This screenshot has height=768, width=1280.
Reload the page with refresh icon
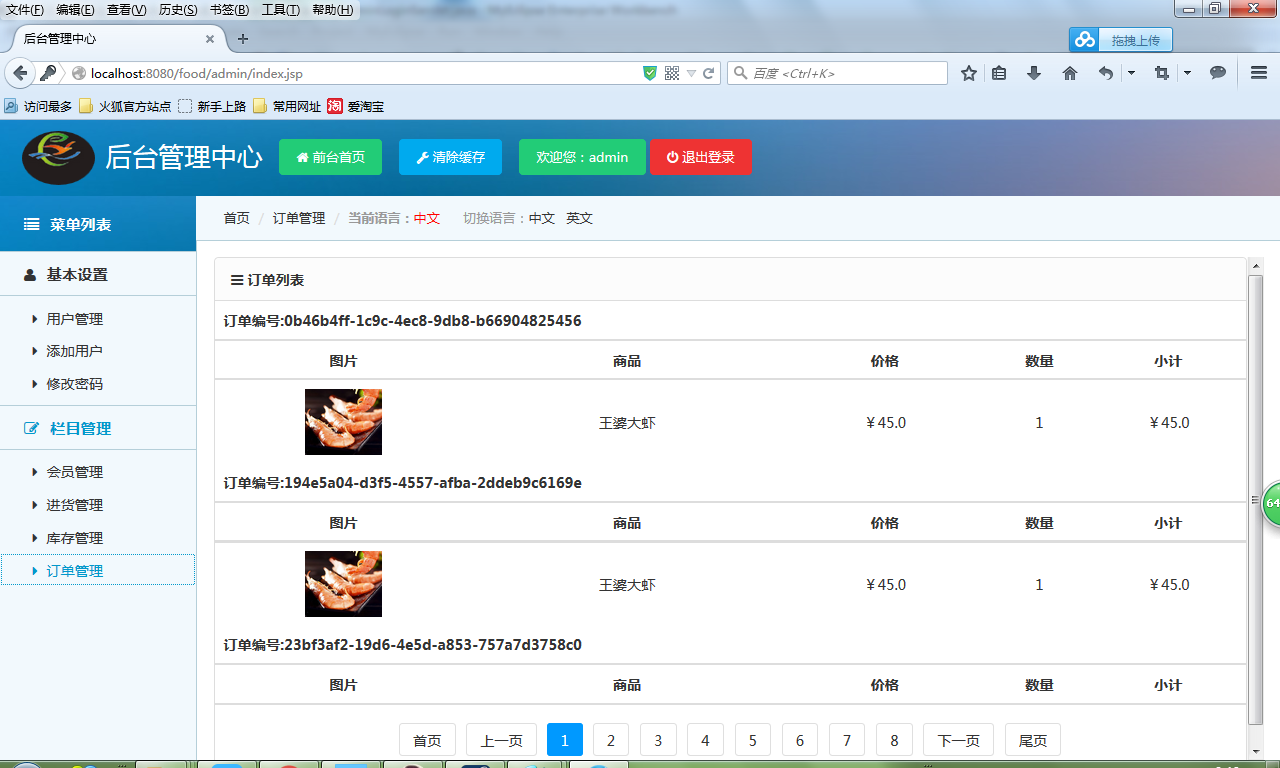[x=709, y=73]
